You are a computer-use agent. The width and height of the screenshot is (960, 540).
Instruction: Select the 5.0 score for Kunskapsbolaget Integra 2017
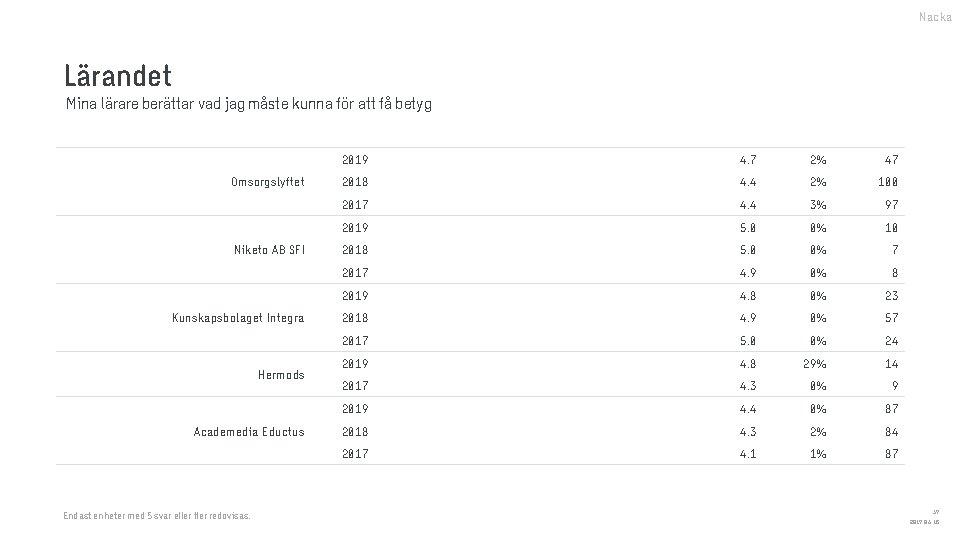pyautogui.click(x=748, y=340)
